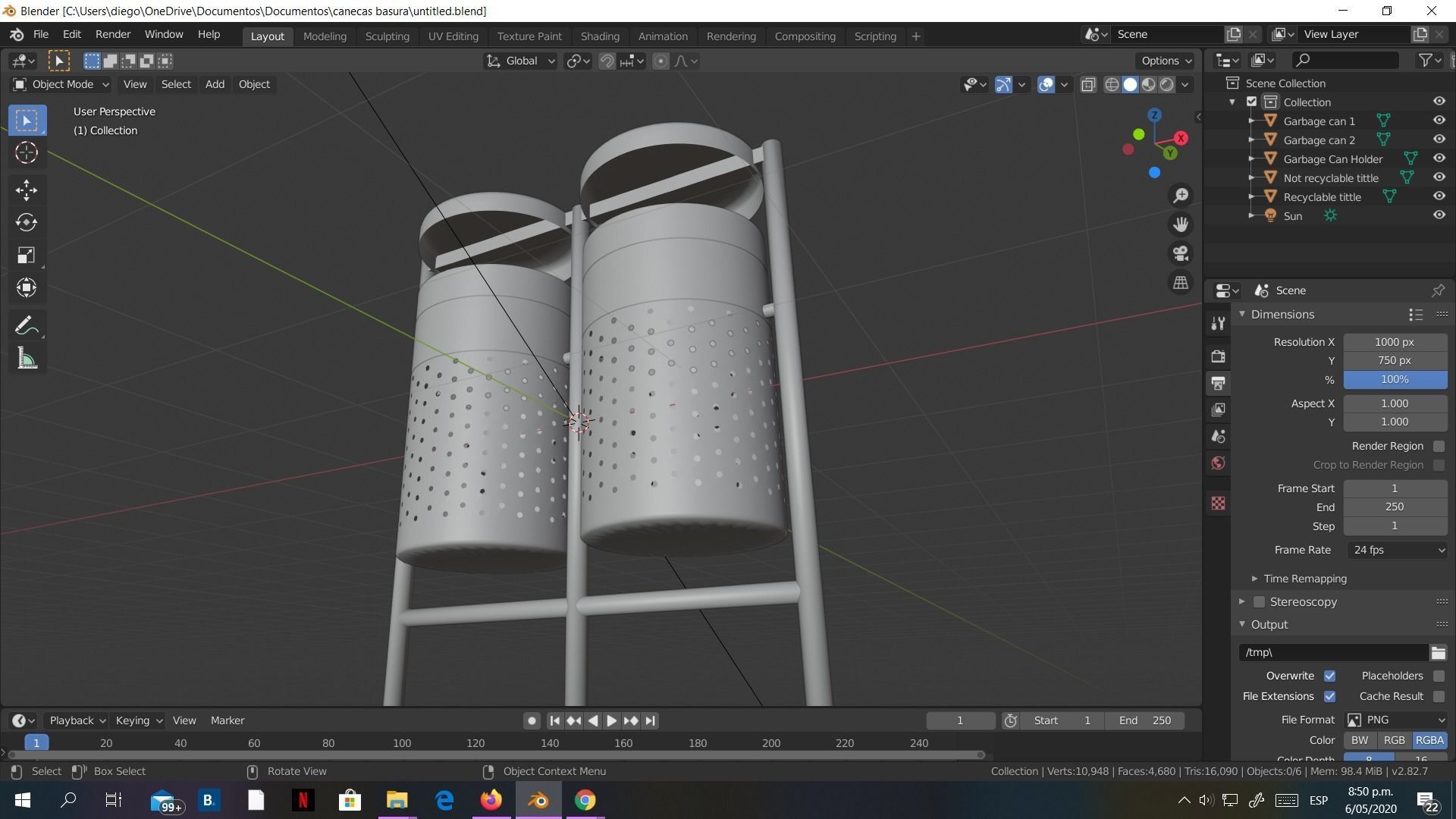
Task: Open the Frame Rate 24 fps dropdown
Action: [1397, 550]
